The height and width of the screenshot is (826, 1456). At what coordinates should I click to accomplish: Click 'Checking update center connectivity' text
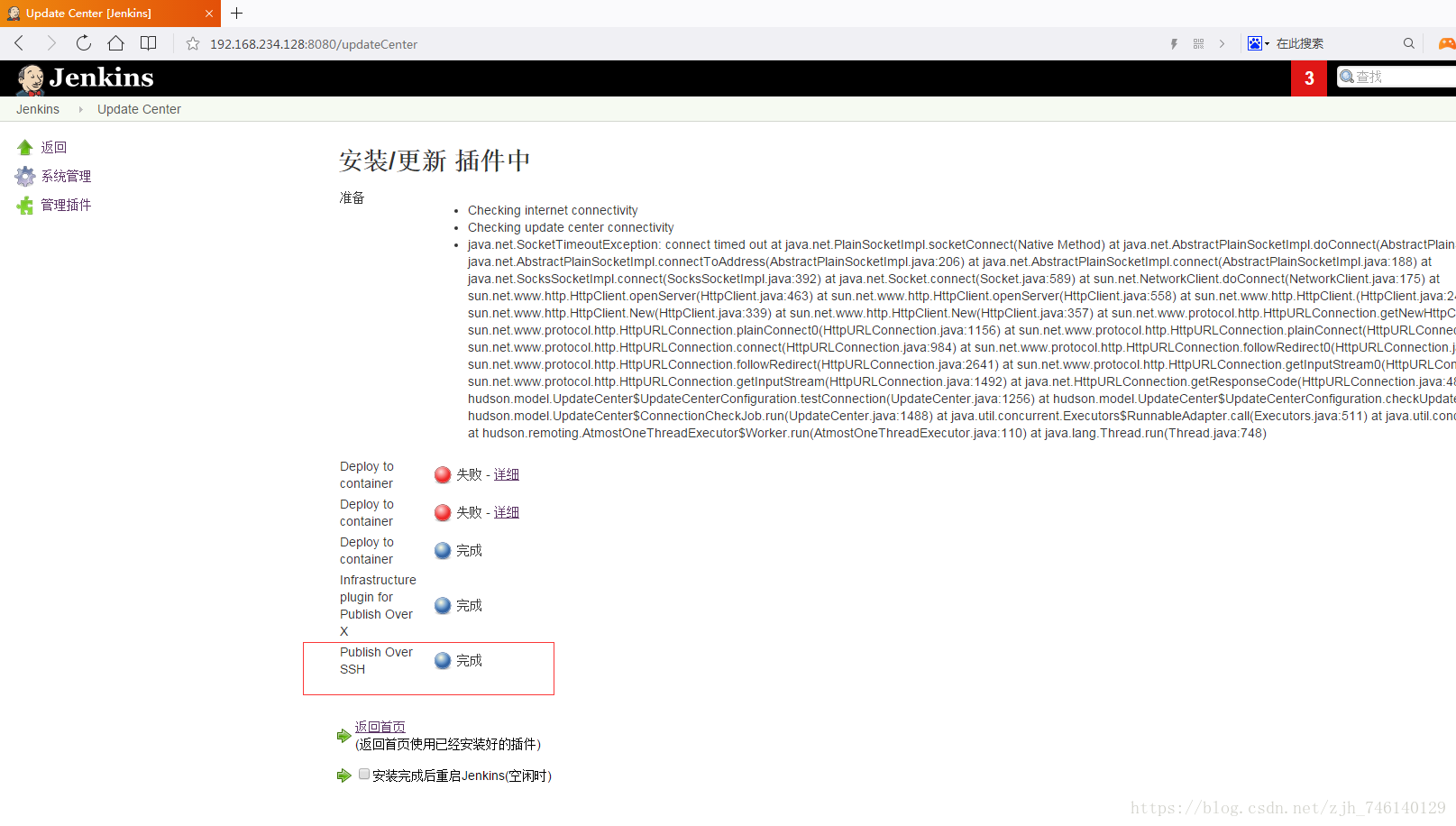pyautogui.click(x=571, y=227)
